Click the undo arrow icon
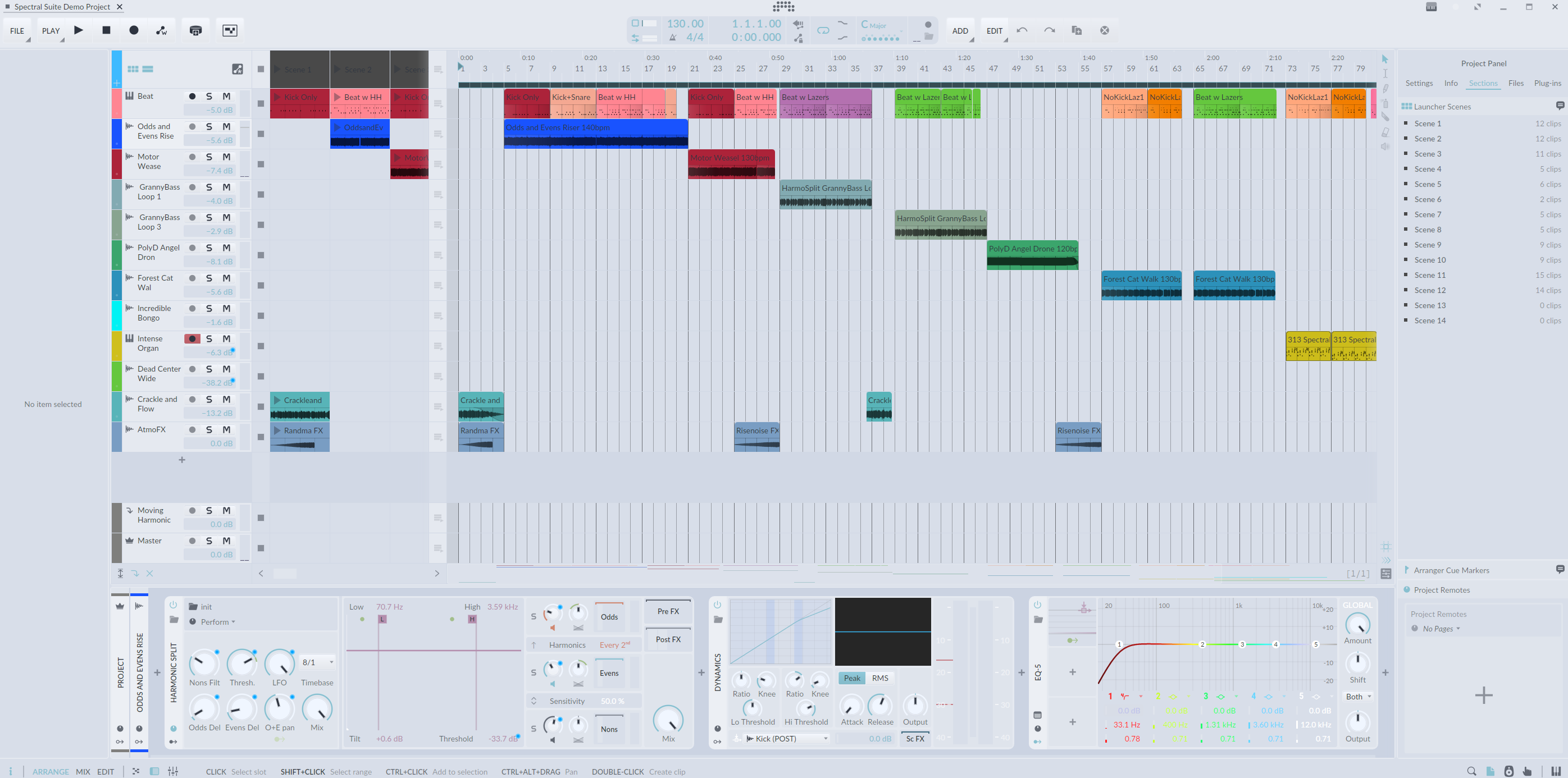The image size is (1568, 778). pos(1022,30)
